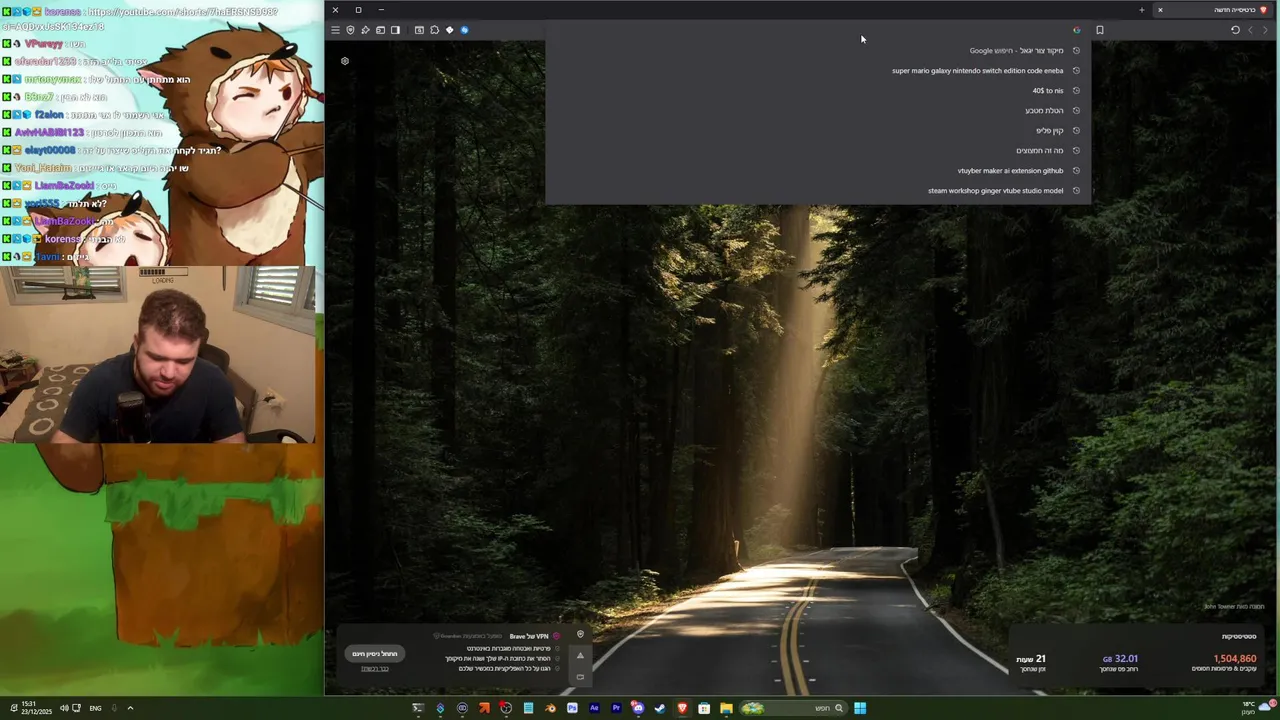Select suggestion 'קוין פליפ'
Screen dimensions: 1280x720
click(x=818, y=131)
